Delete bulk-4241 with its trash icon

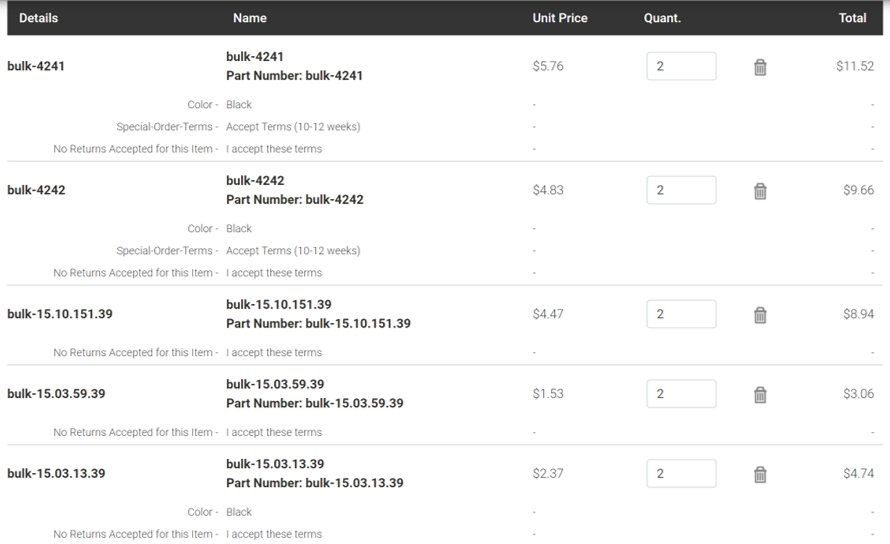(x=760, y=67)
